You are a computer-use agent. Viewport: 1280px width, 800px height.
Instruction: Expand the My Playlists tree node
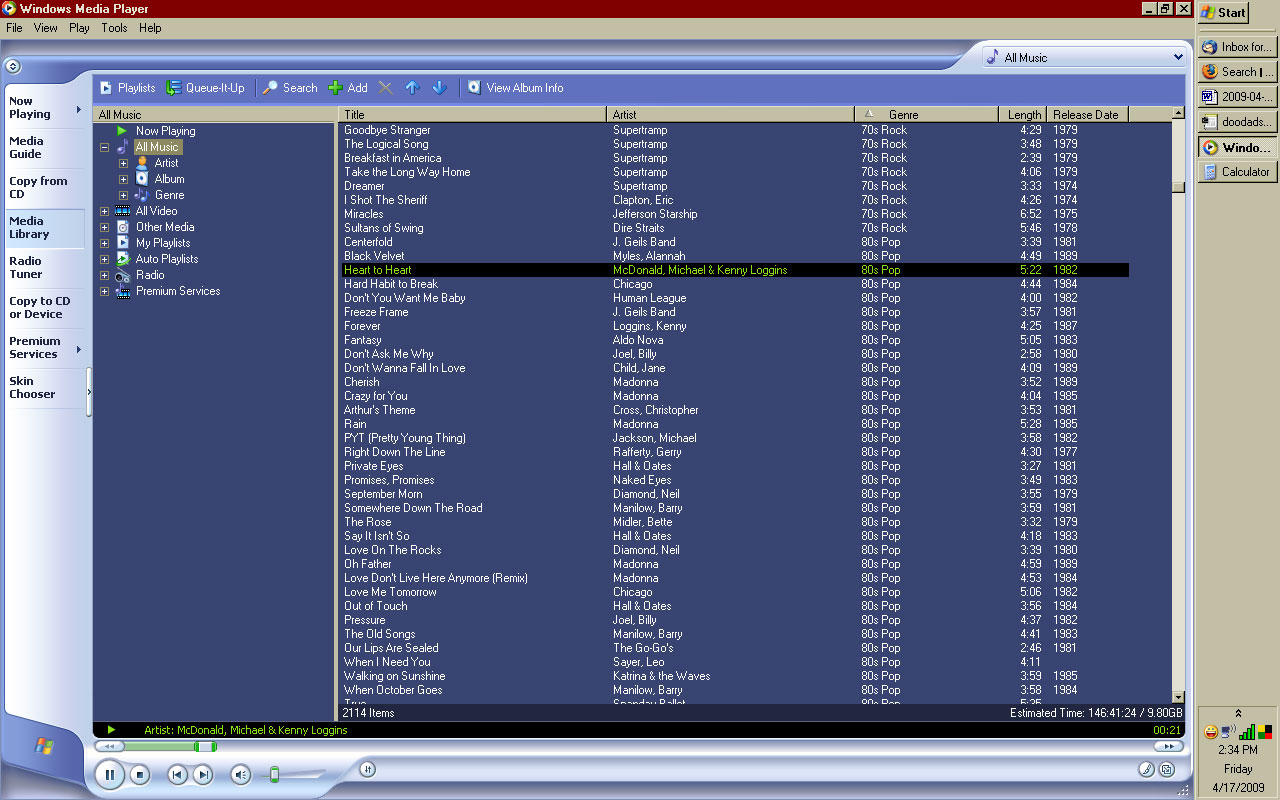pyautogui.click(x=104, y=243)
